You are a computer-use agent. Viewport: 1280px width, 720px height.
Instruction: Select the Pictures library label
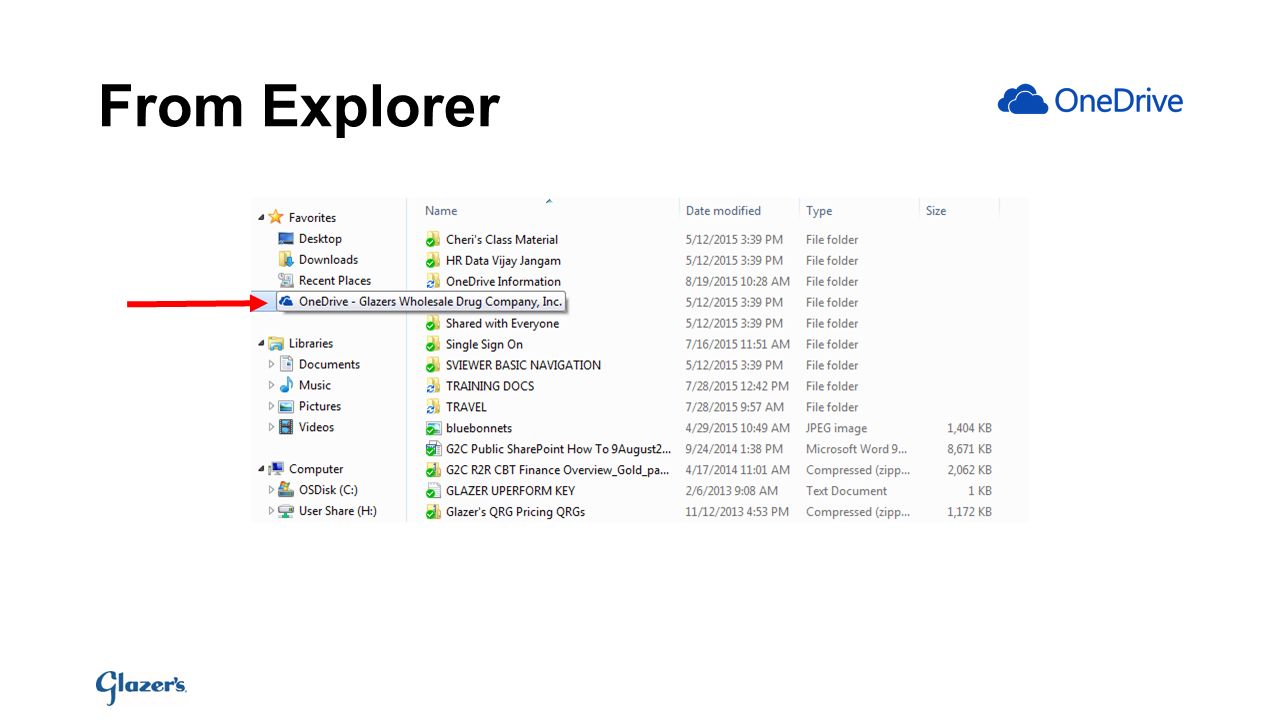click(x=320, y=406)
